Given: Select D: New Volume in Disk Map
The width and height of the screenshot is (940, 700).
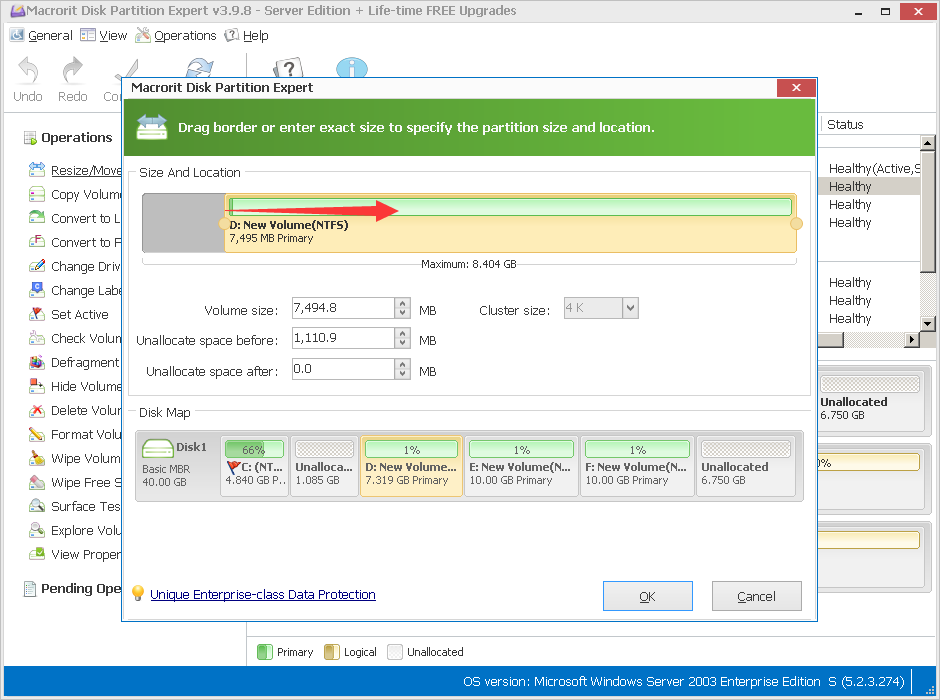Looking at the screenshot, I should coord(411,466).
